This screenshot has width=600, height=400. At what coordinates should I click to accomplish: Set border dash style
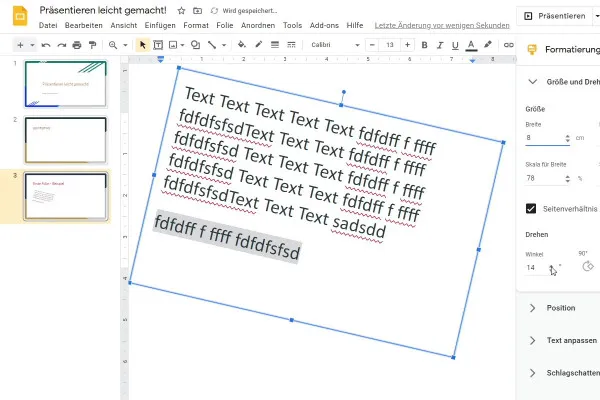291,45
